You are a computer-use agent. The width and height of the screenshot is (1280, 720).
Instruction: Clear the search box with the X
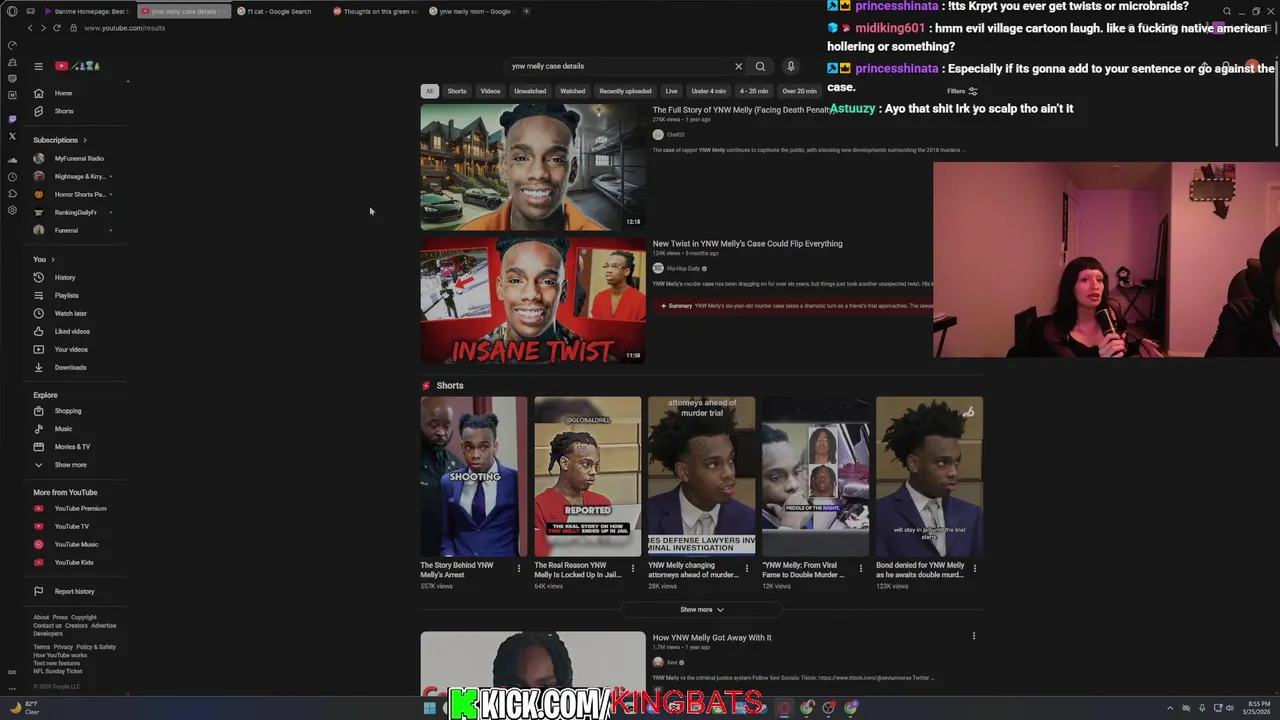(739, 66)
